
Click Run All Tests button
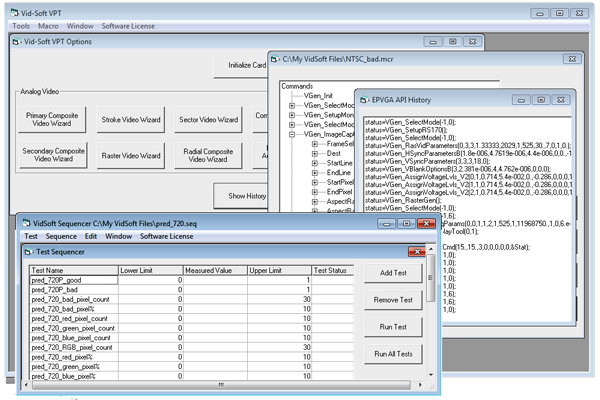coord(393,354)
